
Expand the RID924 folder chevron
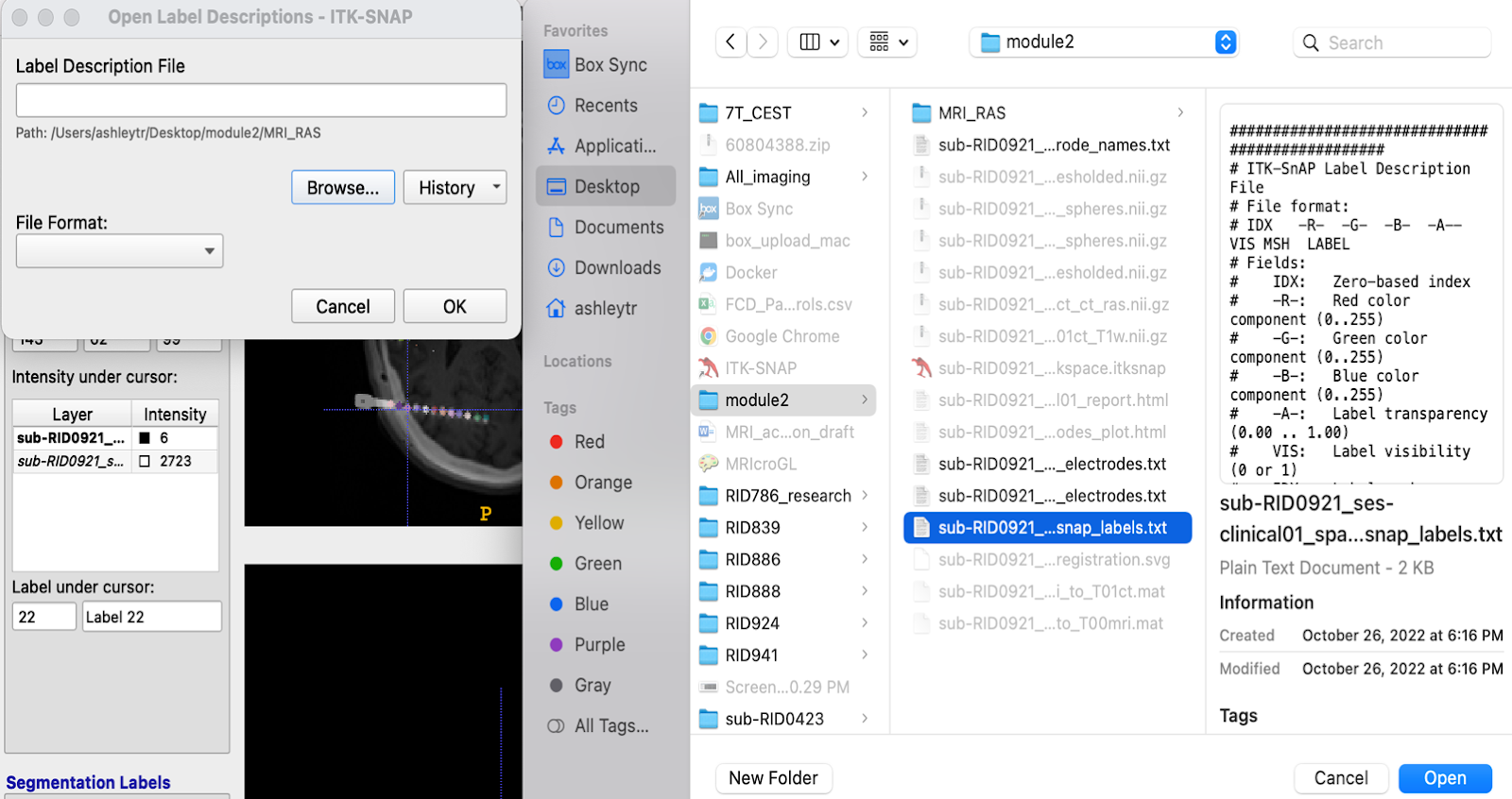(x=864, y=622)
